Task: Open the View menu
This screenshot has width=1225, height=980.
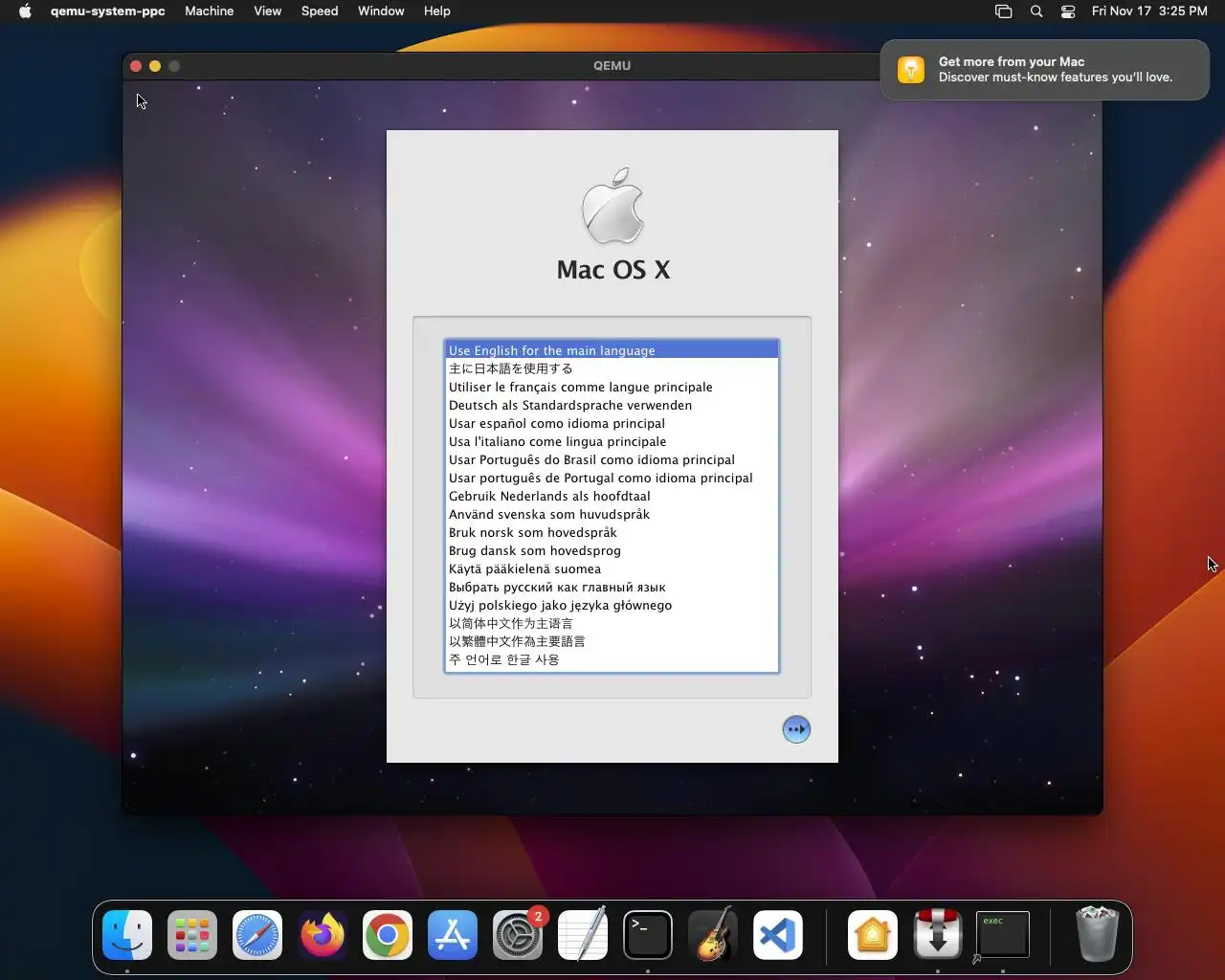Action: (267, 11)
